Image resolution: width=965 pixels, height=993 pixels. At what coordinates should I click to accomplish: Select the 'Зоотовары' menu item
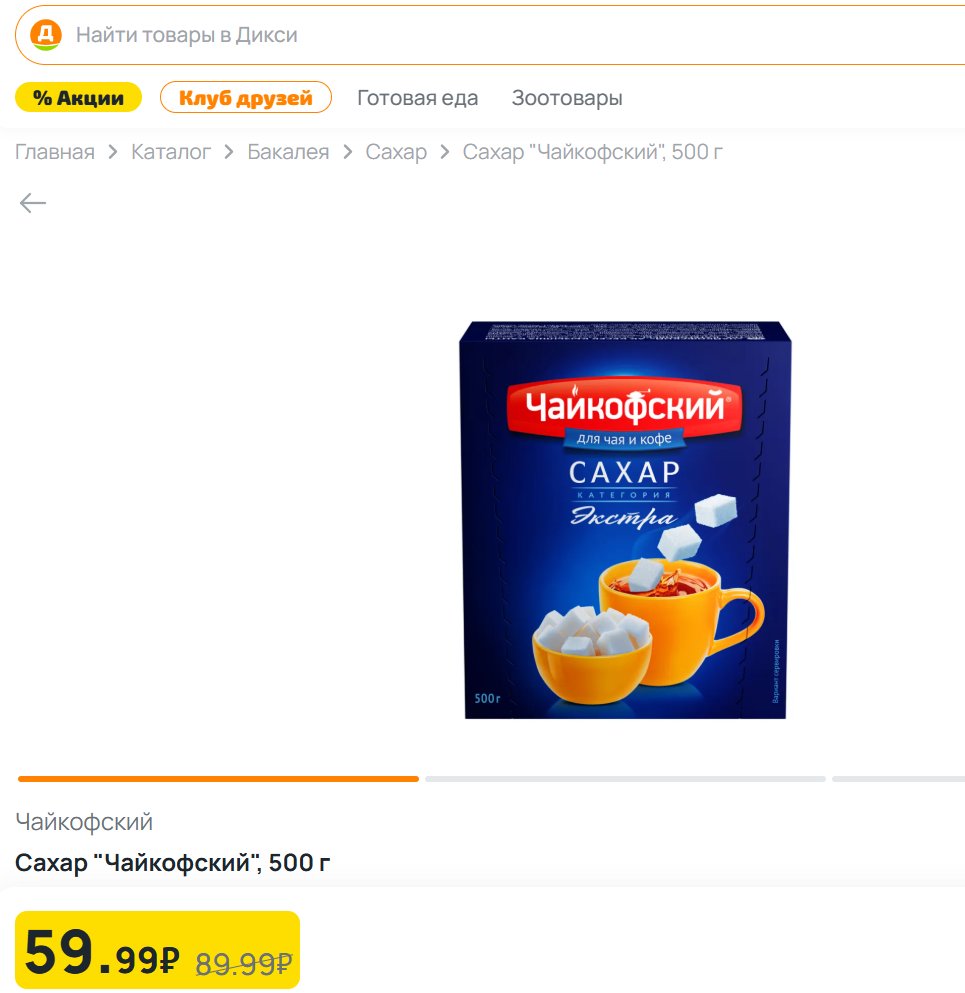(567, 98)
